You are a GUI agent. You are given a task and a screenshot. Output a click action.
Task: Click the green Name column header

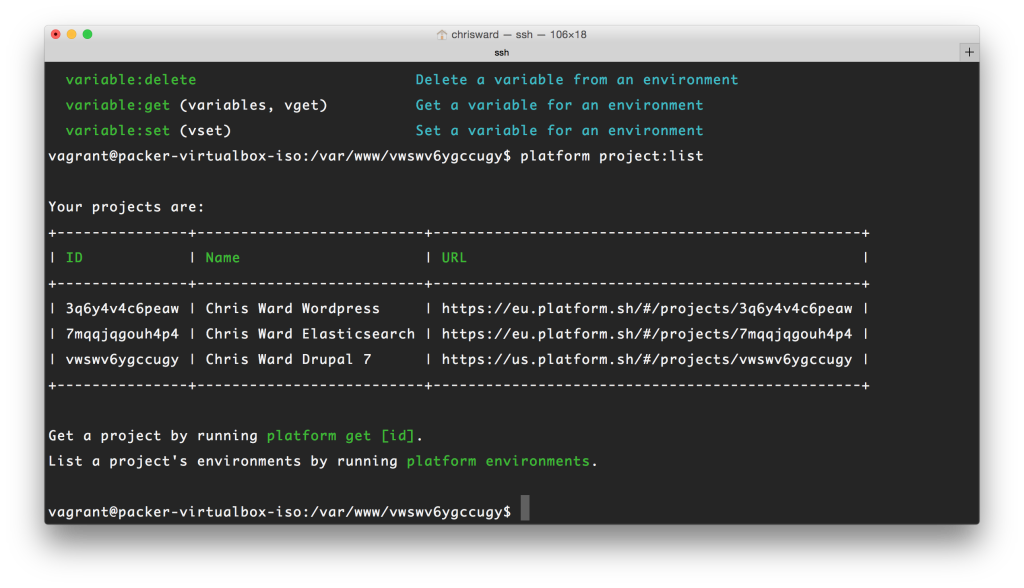click(x=223, y=258)
